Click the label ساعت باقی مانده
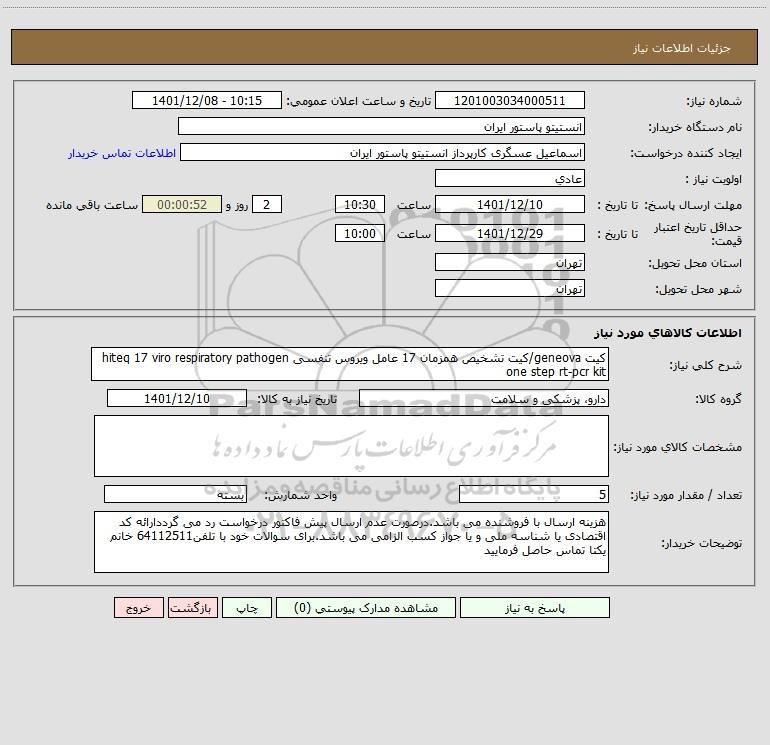The image size is (770, 745). [92, 205]
